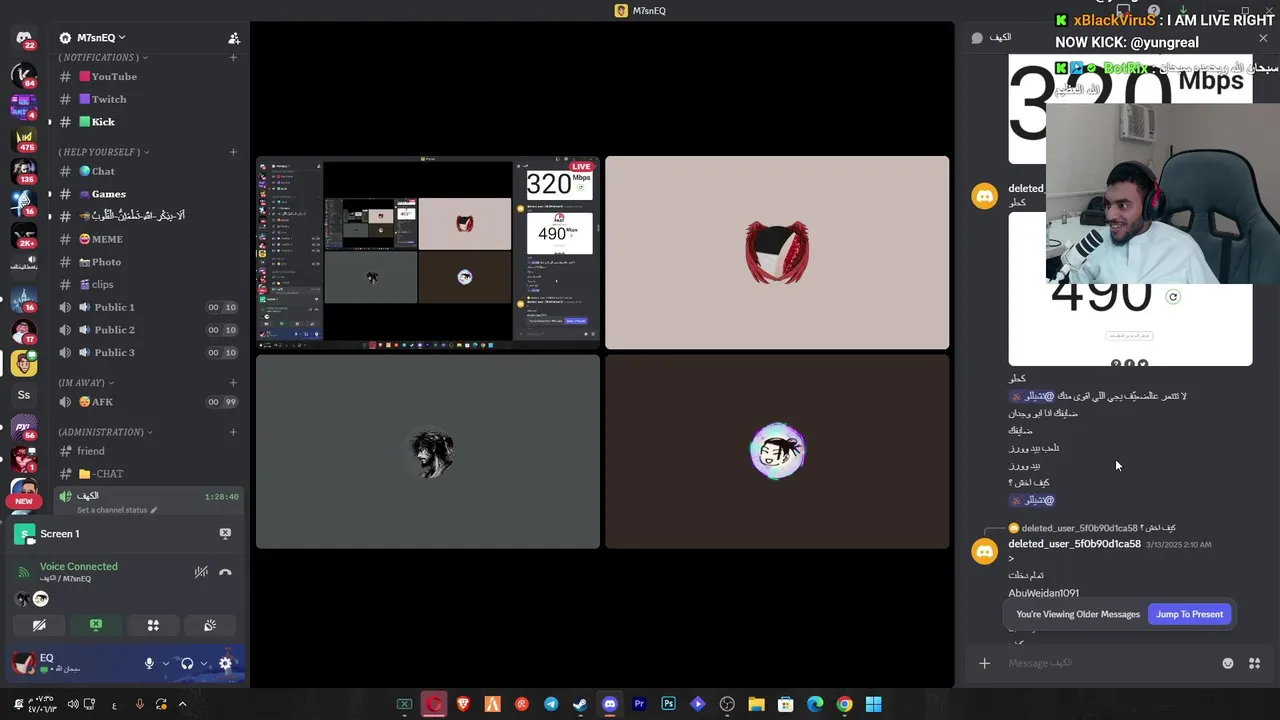Image resolution: width=1280 pixels, height=720 pixels.
Task: Join the AFK voice channel
Action: 146,402
